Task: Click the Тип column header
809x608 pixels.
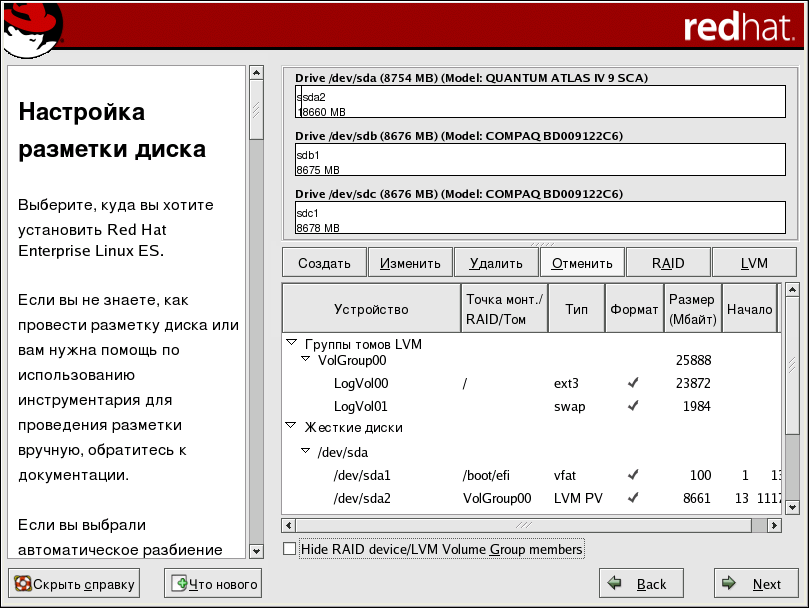Action: (576, 309)
